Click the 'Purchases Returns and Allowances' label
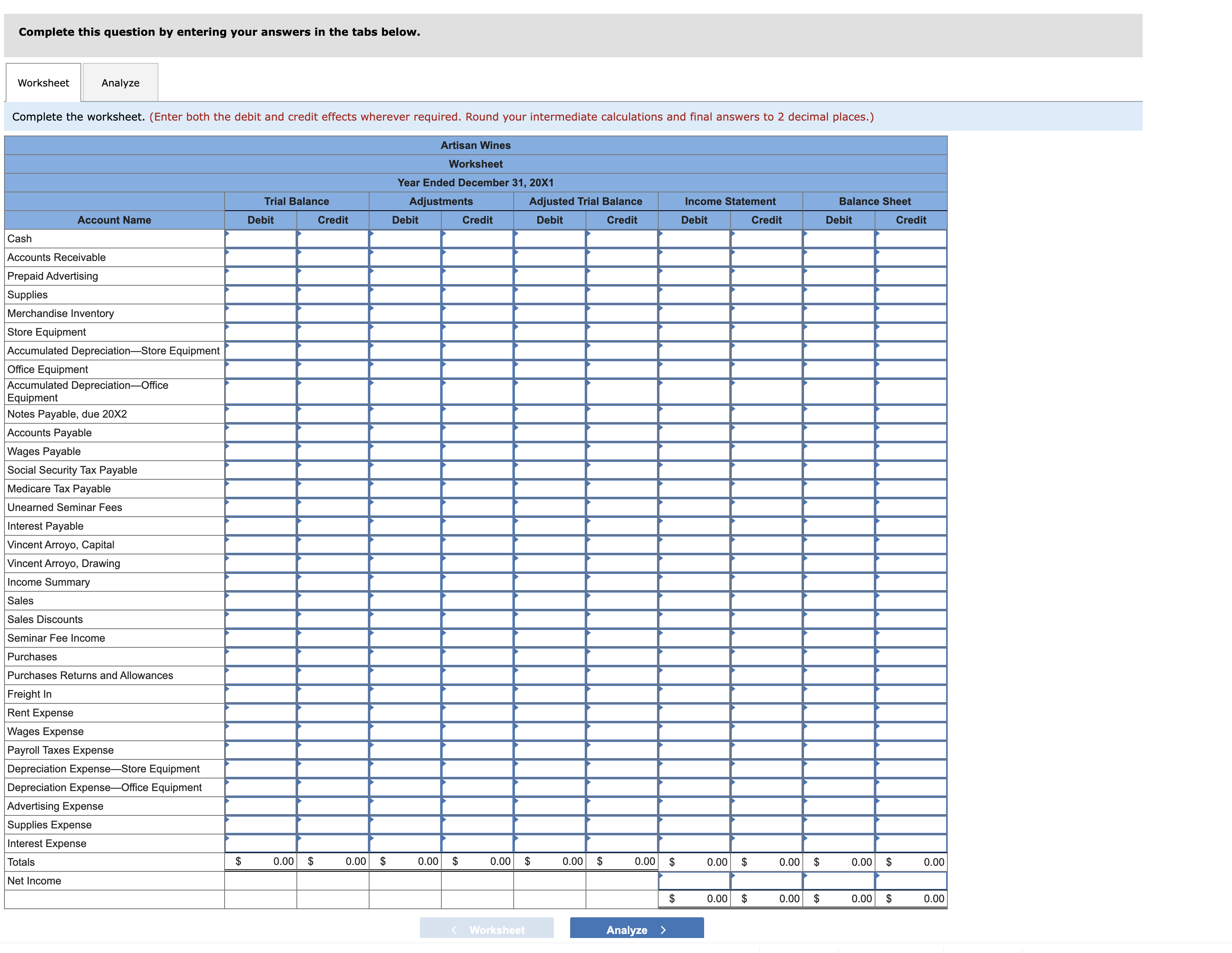Viewport: 1232px width, 953px height. (90, 675)
